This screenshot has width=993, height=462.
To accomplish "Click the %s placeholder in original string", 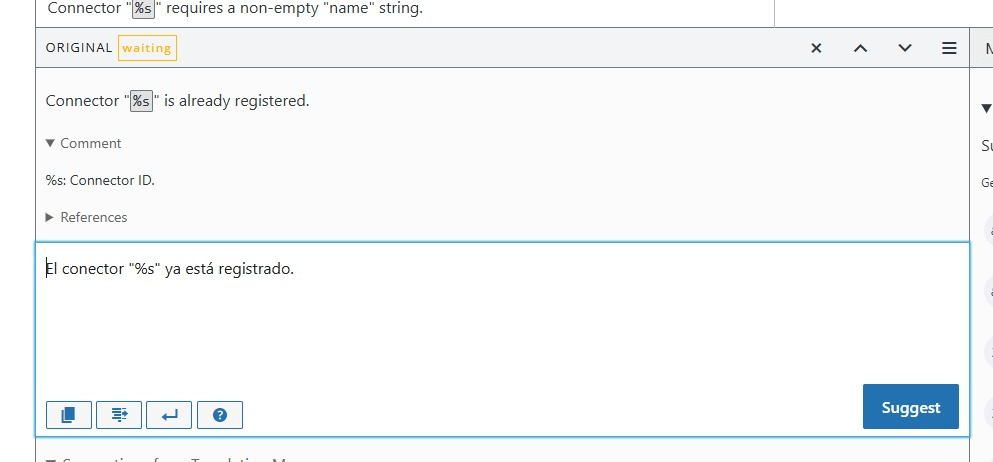I will coord(142,101).
